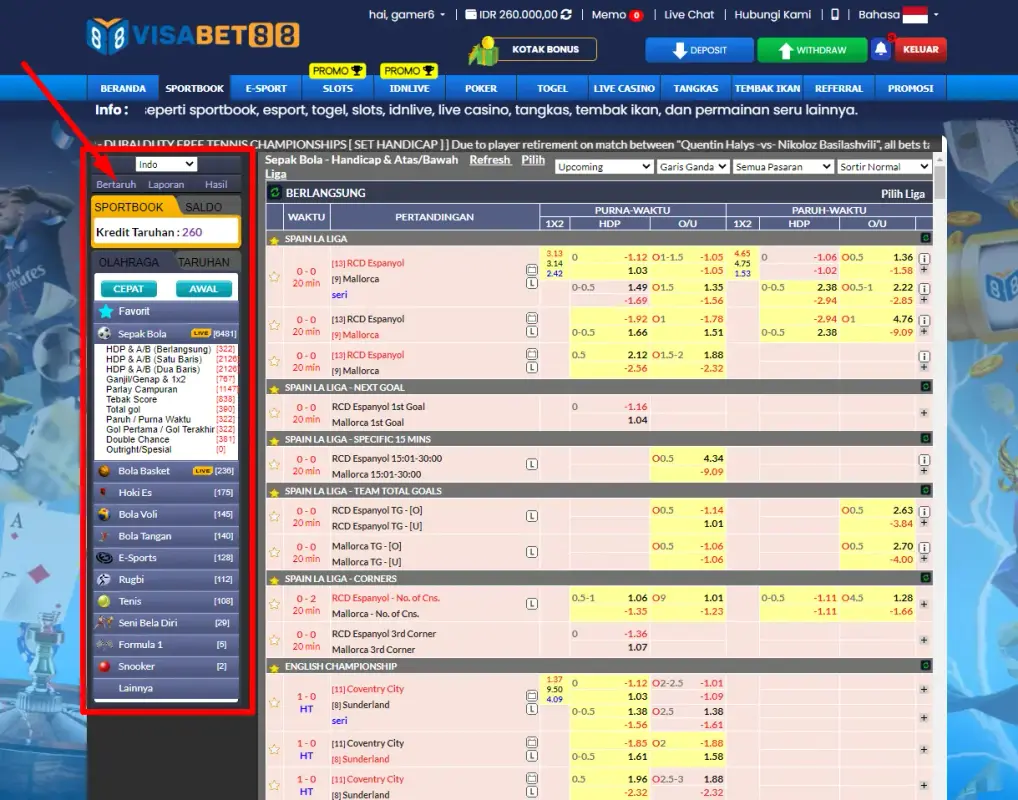Click the Tenis ball icon
The height and width of the screenshot is (800, 1018).
click(104, 601)
